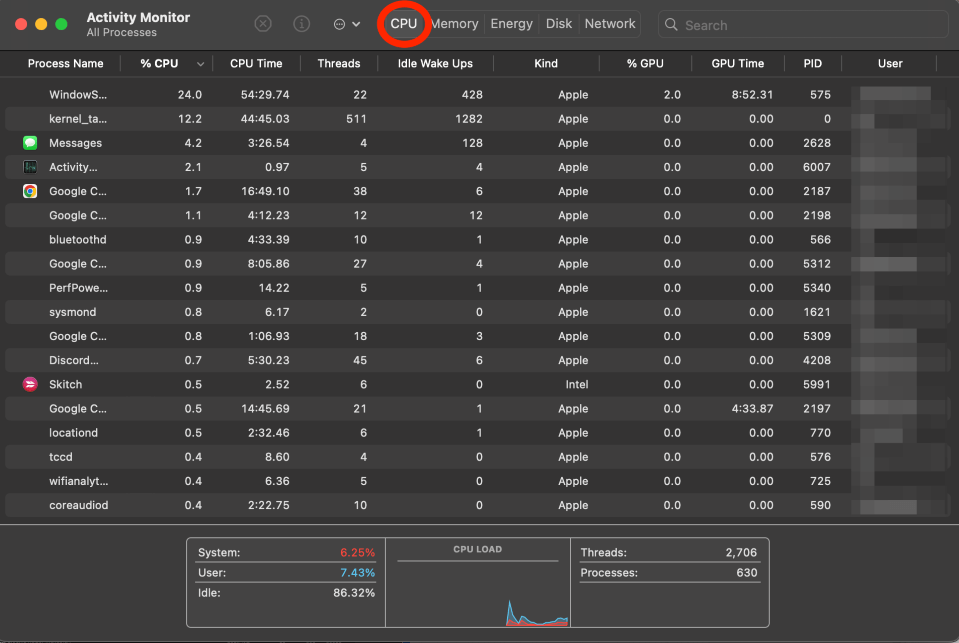Select the coreaudiod process name

(x=78, y=505)
